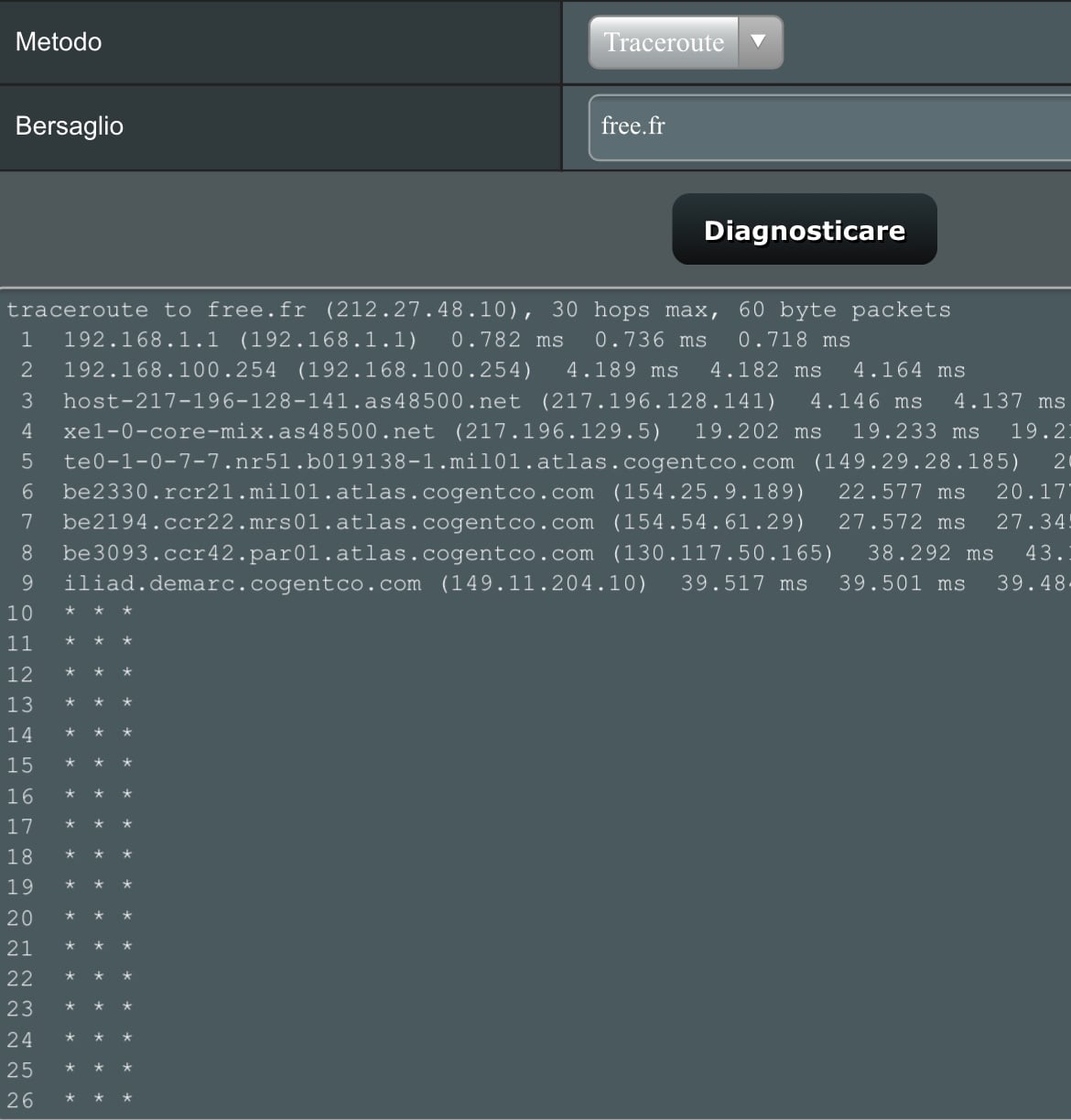Open the Traceroute method dropdown
This screenshot has width=1071, height=1120.
686,42
